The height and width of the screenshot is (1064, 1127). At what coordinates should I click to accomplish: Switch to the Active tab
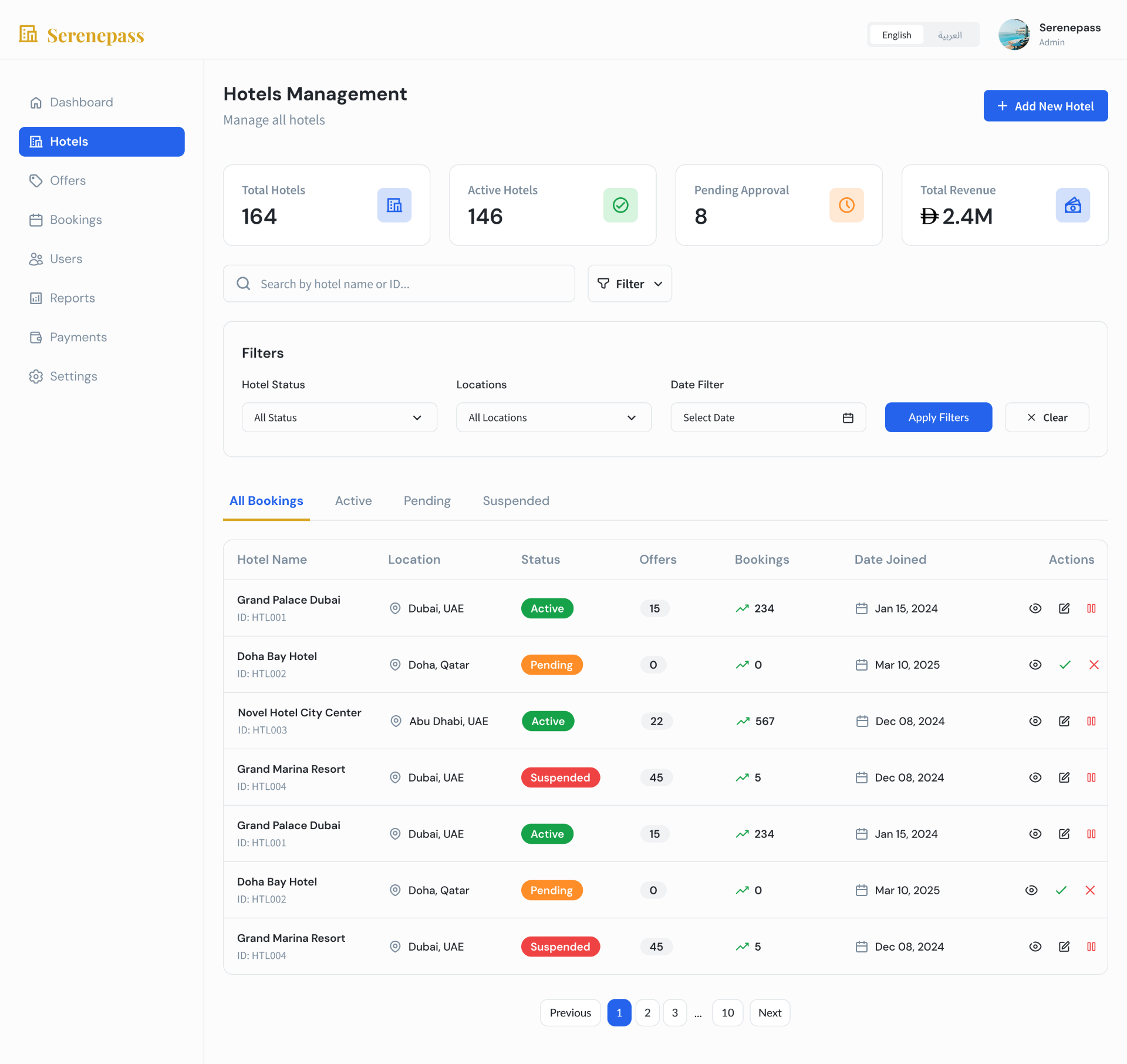tap(353, 501)
